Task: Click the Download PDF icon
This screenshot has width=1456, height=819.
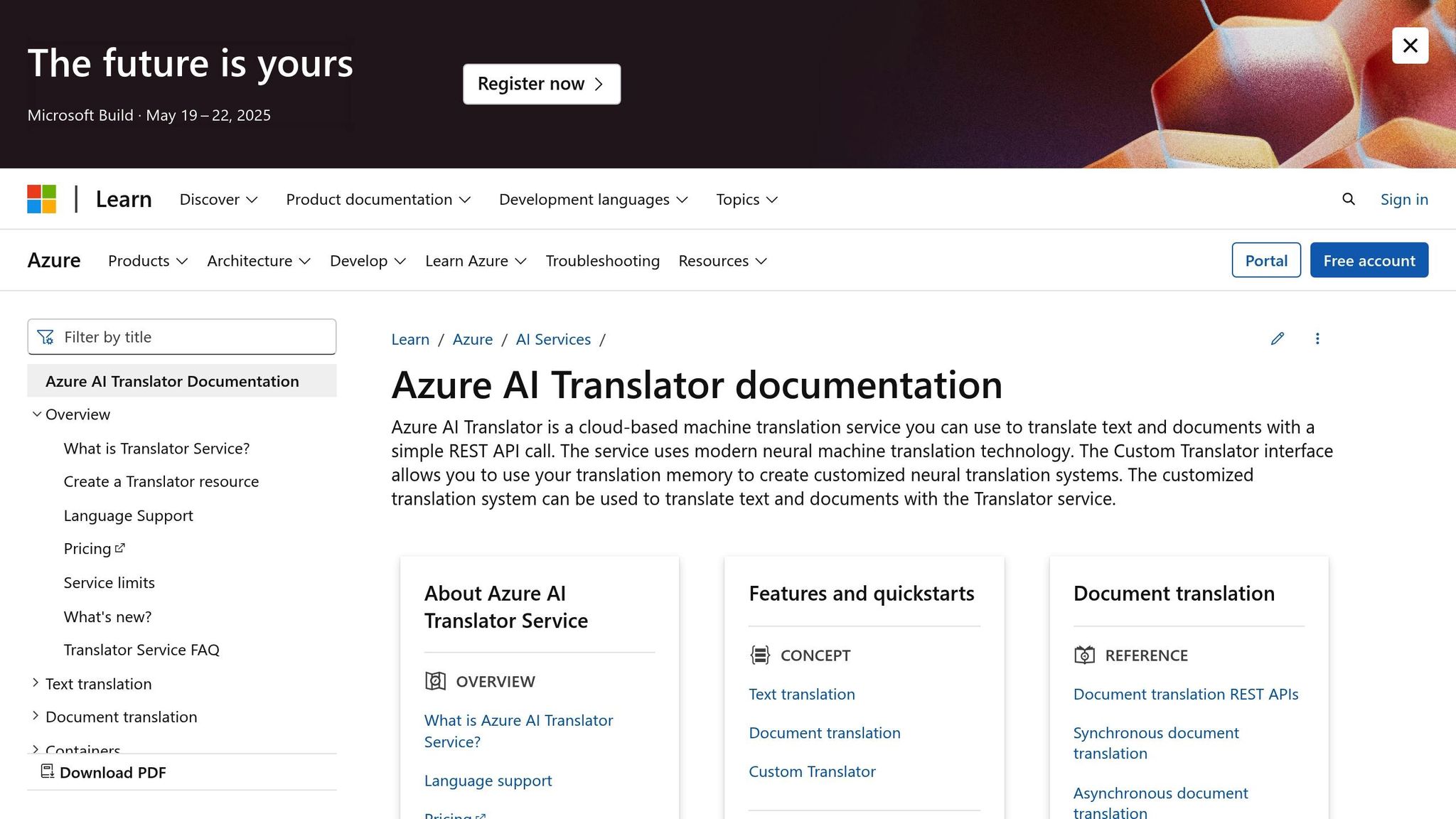Action: point(47,771)
